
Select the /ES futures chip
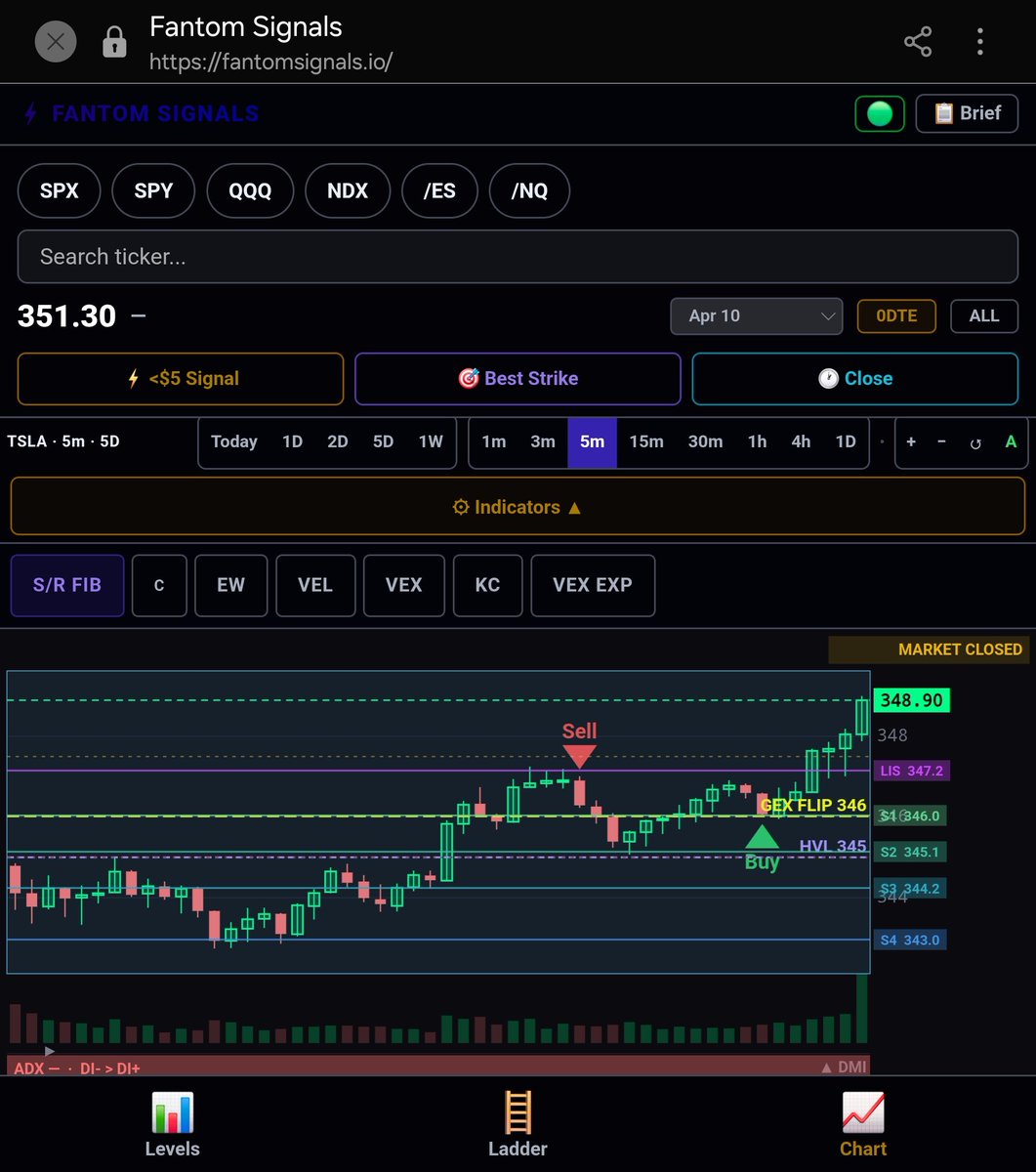click(439, 190)
